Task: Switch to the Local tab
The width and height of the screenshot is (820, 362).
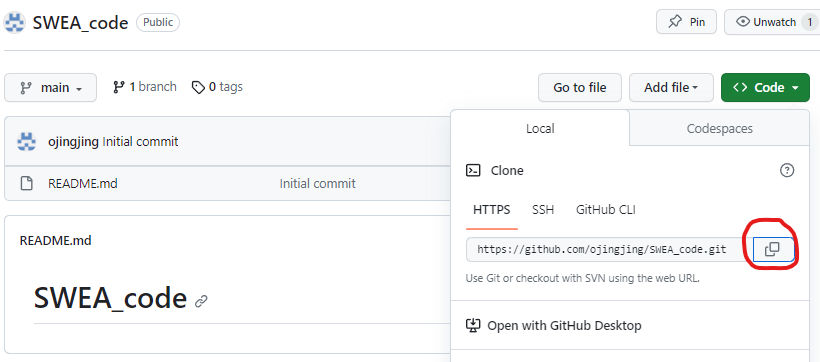Action: pyautogui.click(x=540, y=128)
